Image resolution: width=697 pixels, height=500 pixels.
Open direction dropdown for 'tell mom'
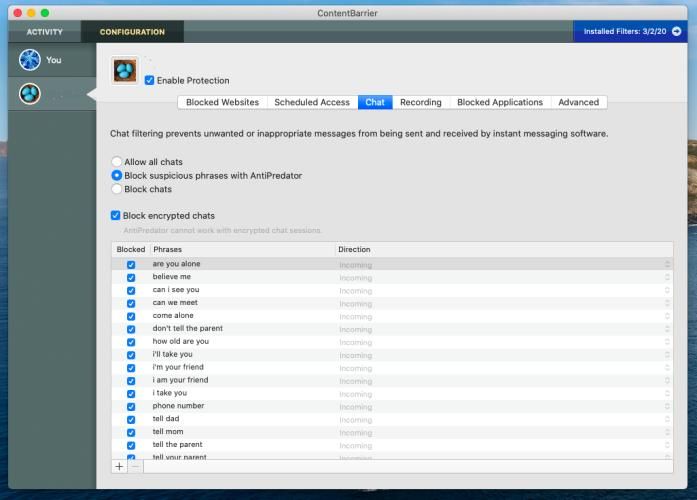coord(667,432)
